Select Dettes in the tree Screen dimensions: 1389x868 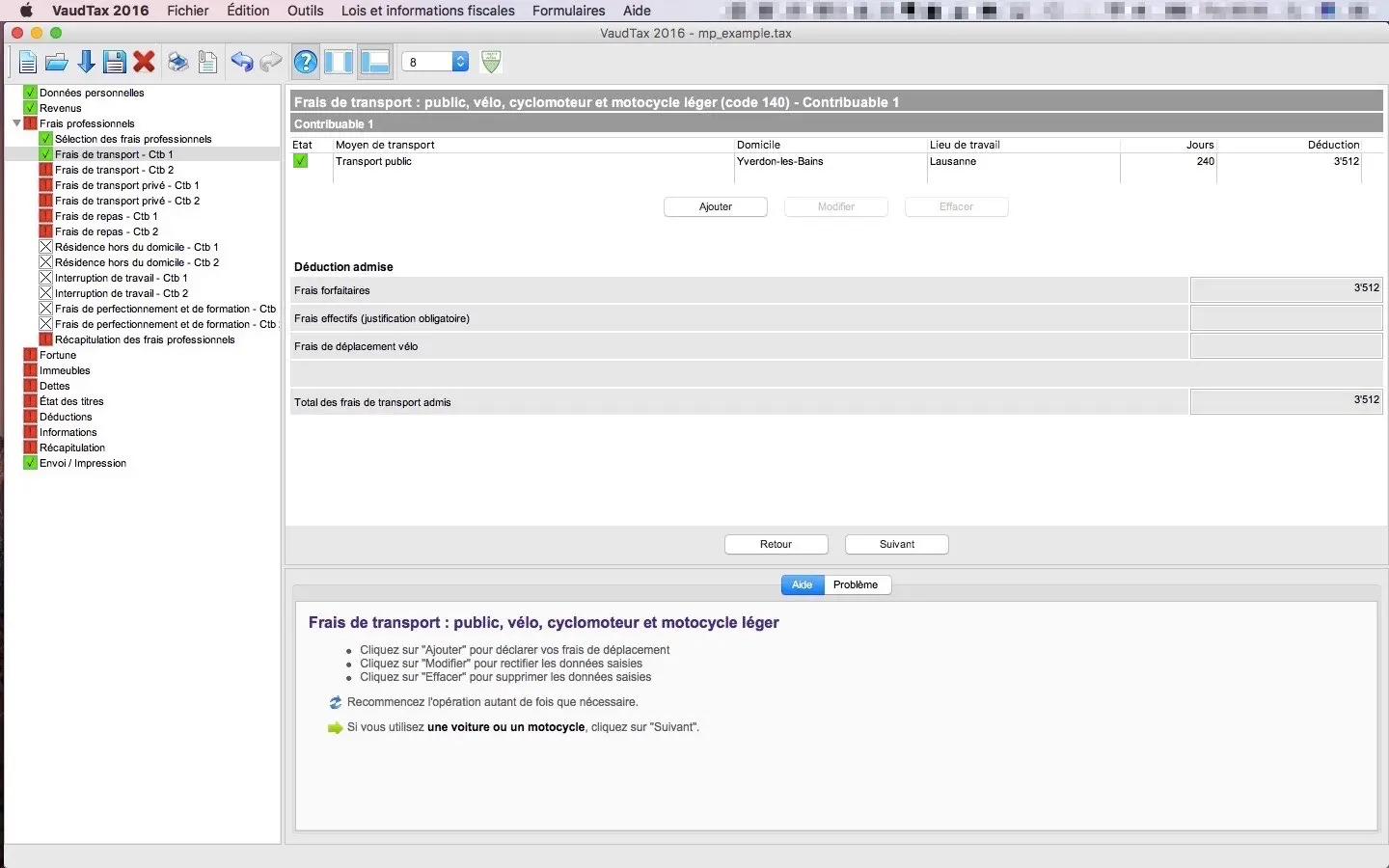click(55, 386)
